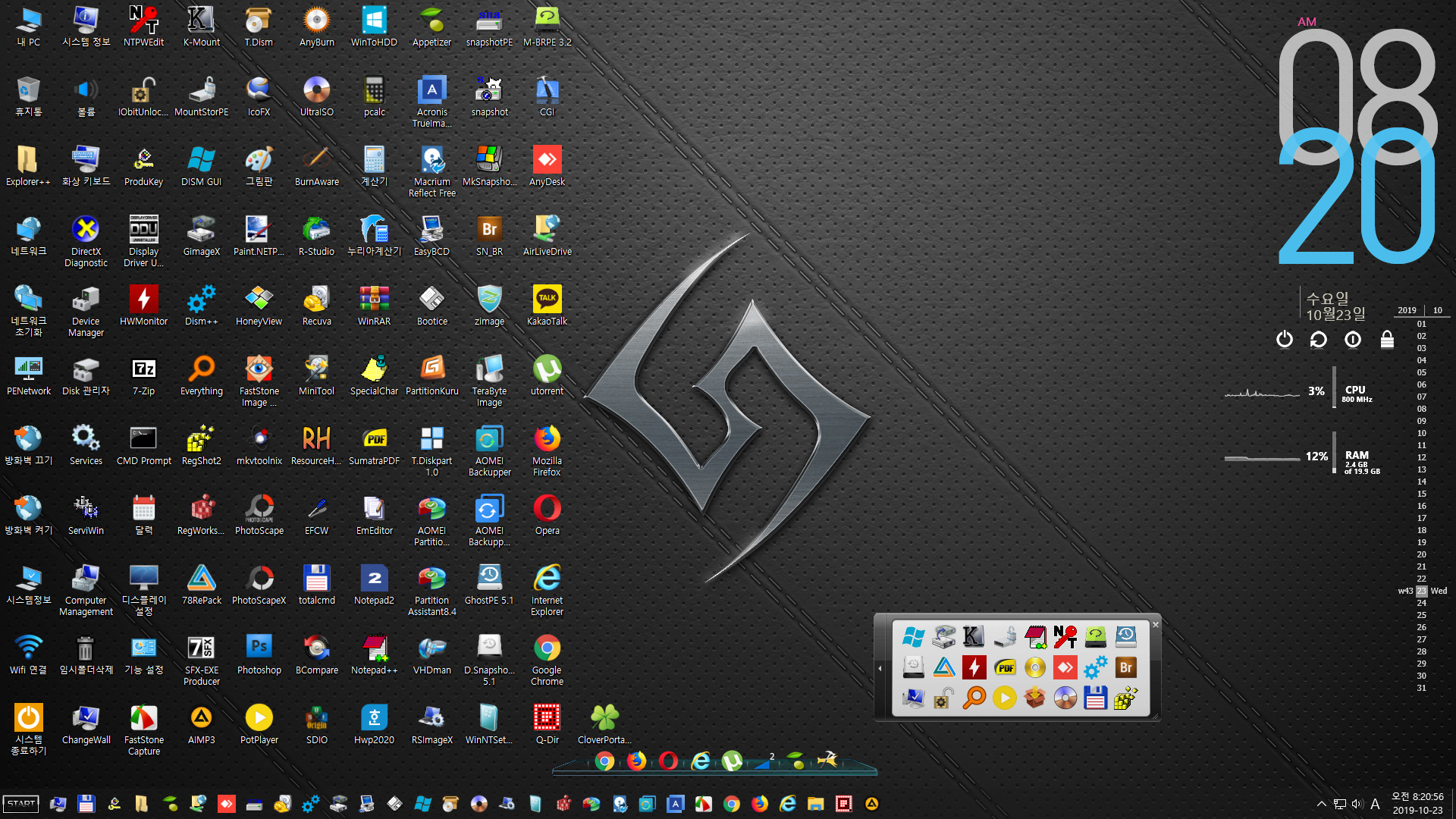Expand the floating launcher panel side arrow
The image size is (1456, 819).
pyautogui.click(x=880, y=668)
